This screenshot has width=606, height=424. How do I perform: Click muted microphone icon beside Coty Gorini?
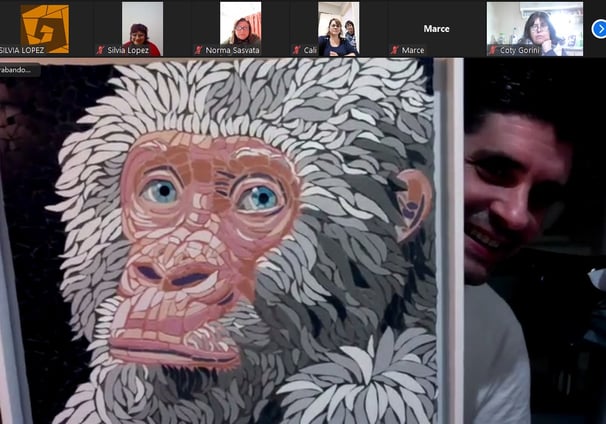point(493,50)
